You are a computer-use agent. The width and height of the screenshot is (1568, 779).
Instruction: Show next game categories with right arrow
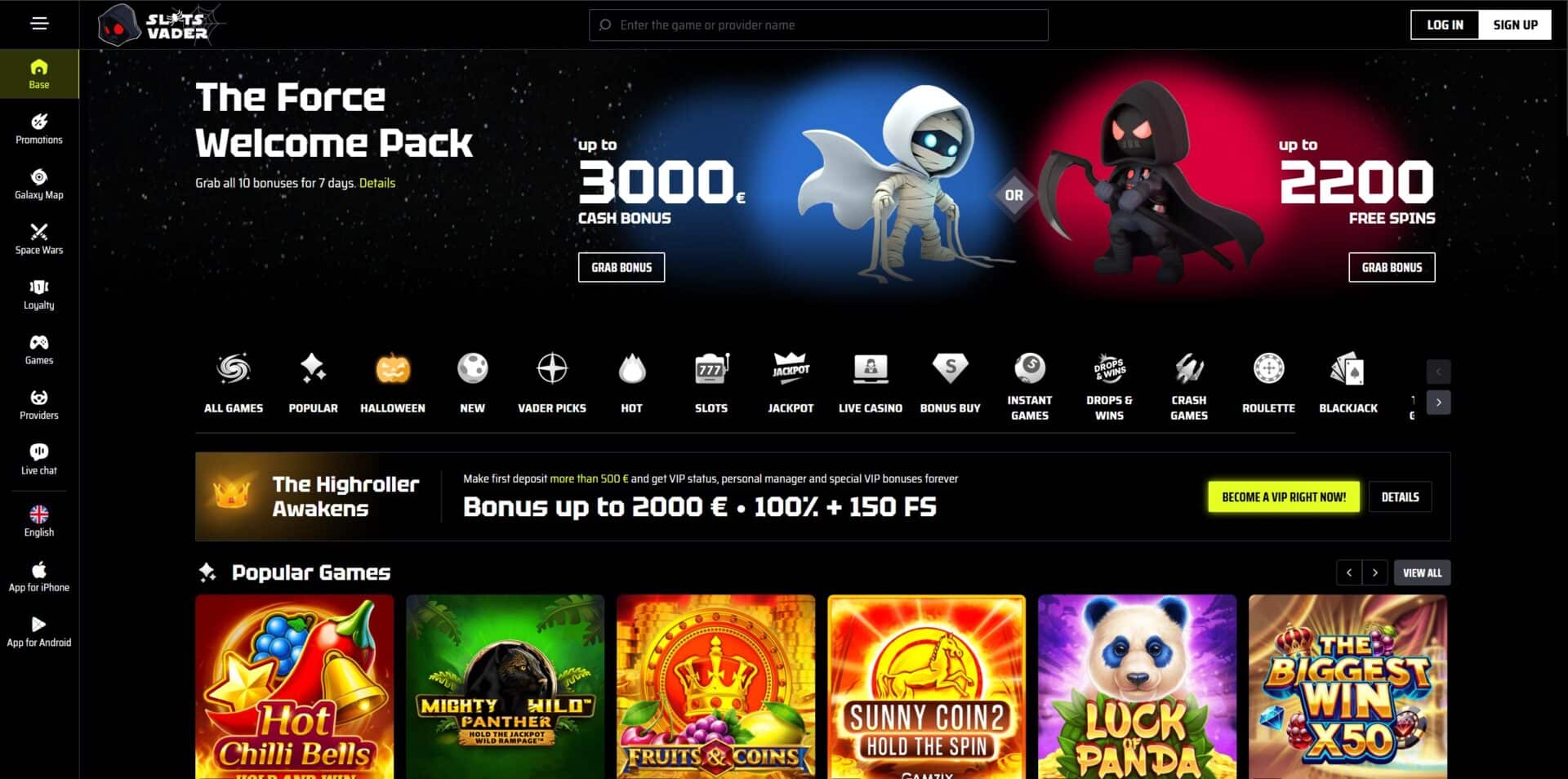point(1439,403)
